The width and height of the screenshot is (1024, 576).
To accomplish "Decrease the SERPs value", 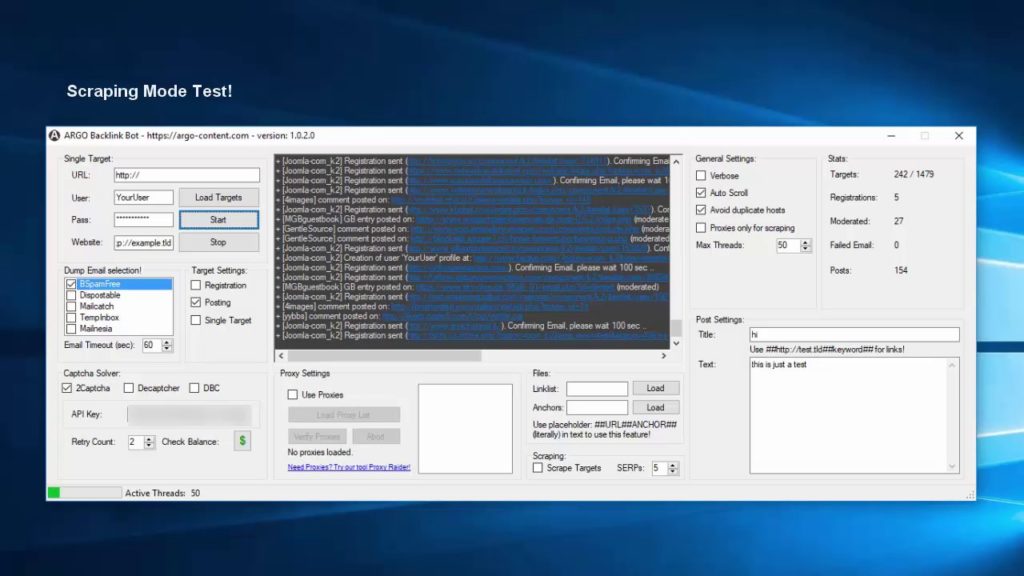I will click(x=673, y=472).
